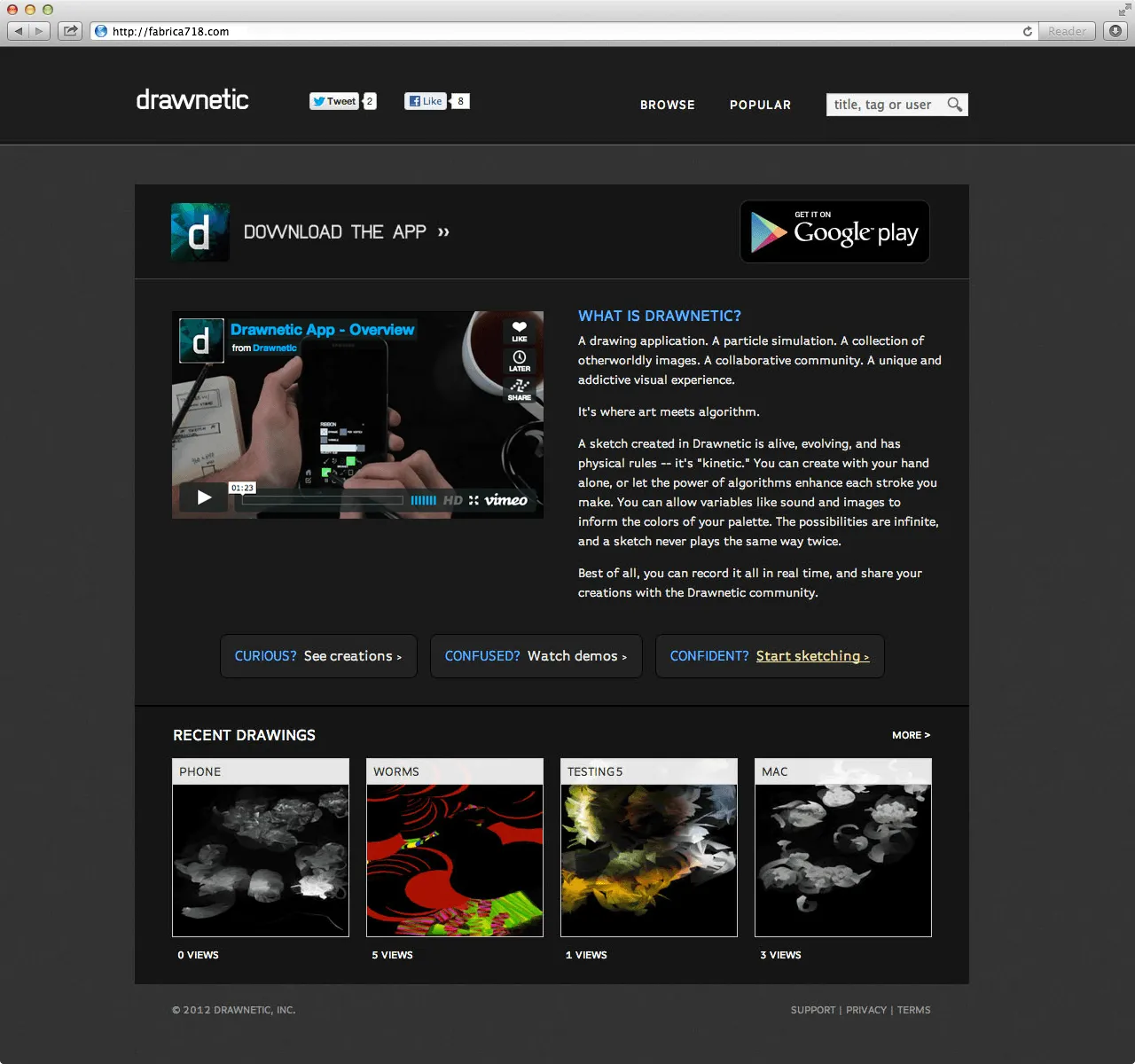The image size is (1135, 1064).
Task: Click the browser Back button
Action: pyautogui.click(x=19, y=31)
